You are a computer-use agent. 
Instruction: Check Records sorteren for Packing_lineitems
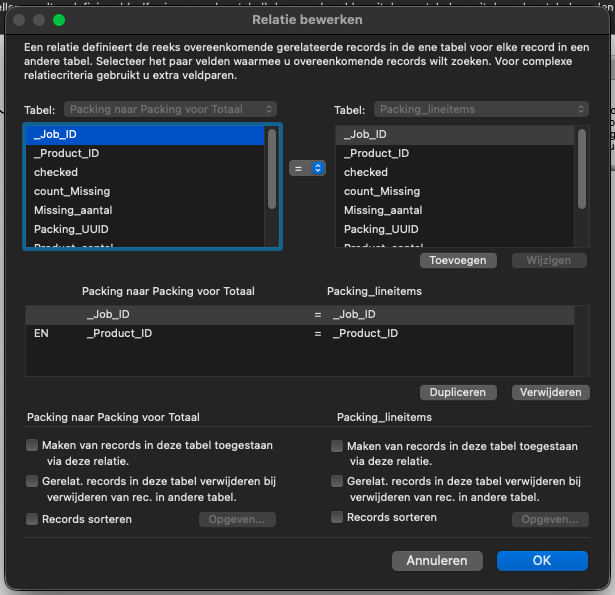(338, 518)
